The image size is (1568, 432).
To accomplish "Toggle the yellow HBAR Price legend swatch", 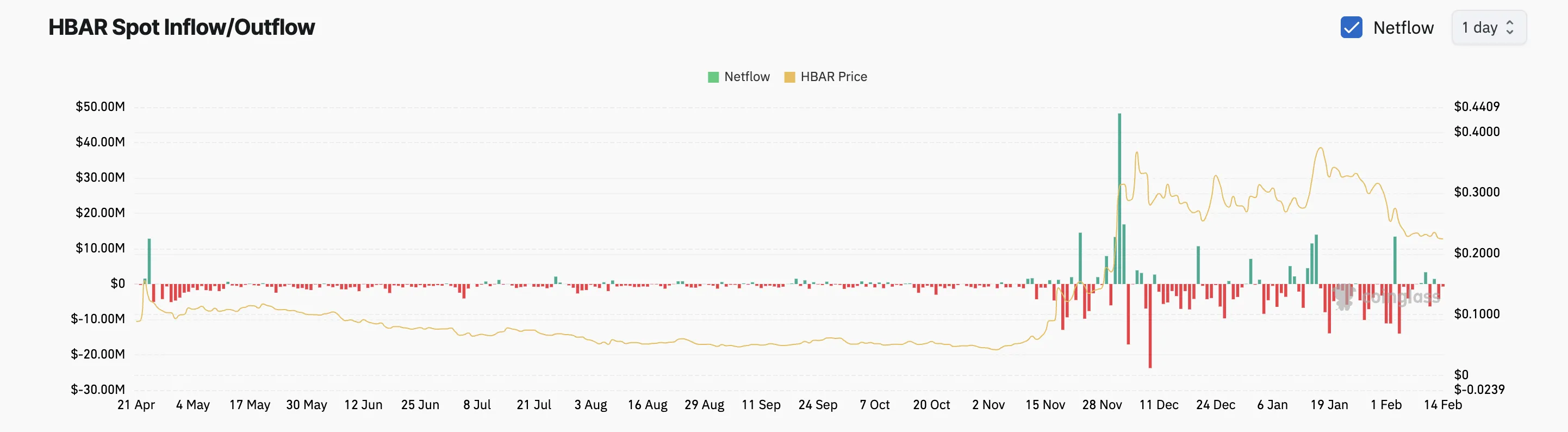I will pyautogui.click(x=789, y=77).
